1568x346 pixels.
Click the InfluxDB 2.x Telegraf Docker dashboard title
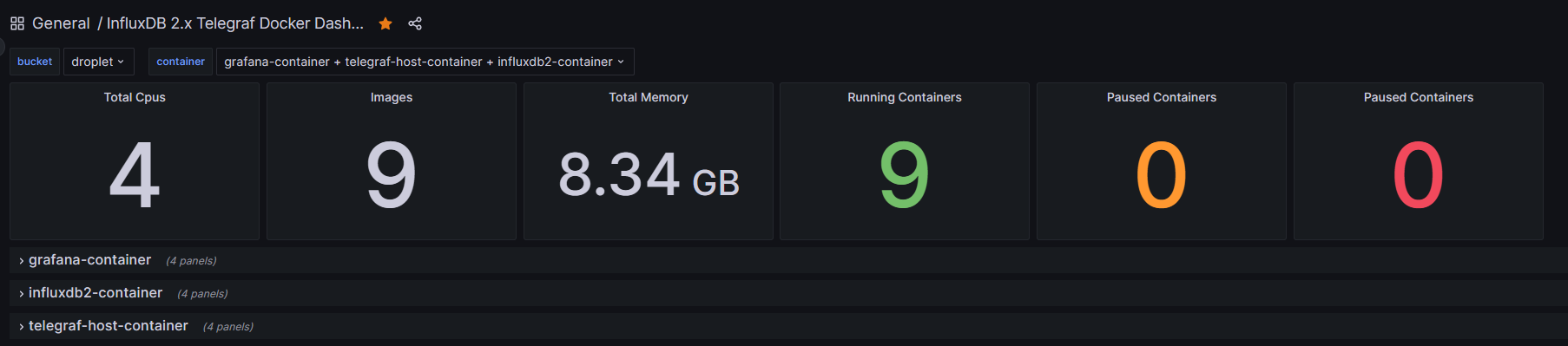[x=235, y=23]
